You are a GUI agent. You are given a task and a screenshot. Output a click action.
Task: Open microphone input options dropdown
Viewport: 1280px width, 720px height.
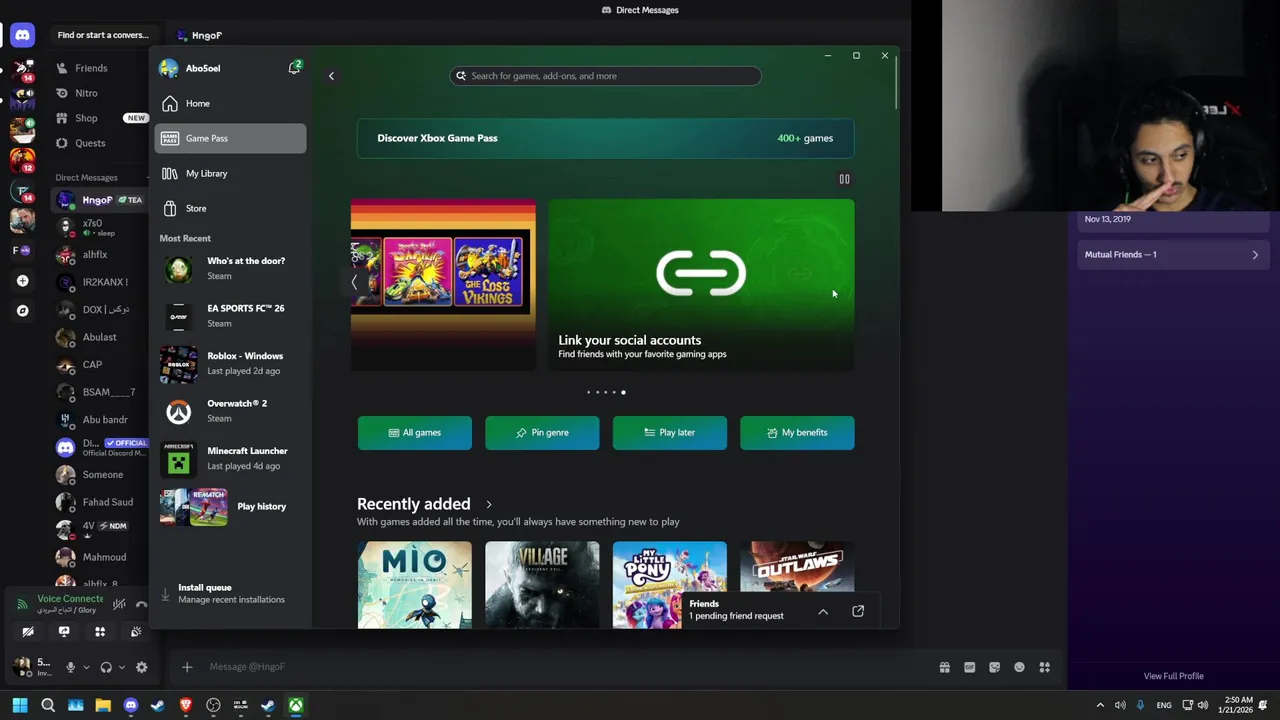tap(86, 667)
